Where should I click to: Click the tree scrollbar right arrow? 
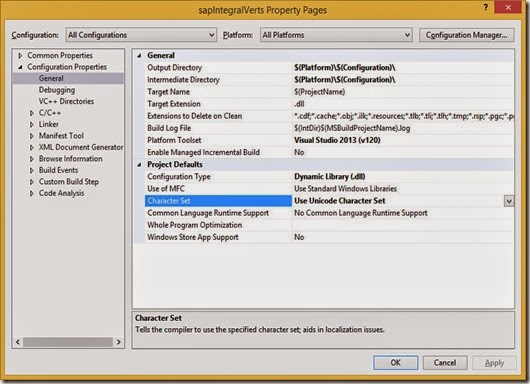(x=118, y=342)
